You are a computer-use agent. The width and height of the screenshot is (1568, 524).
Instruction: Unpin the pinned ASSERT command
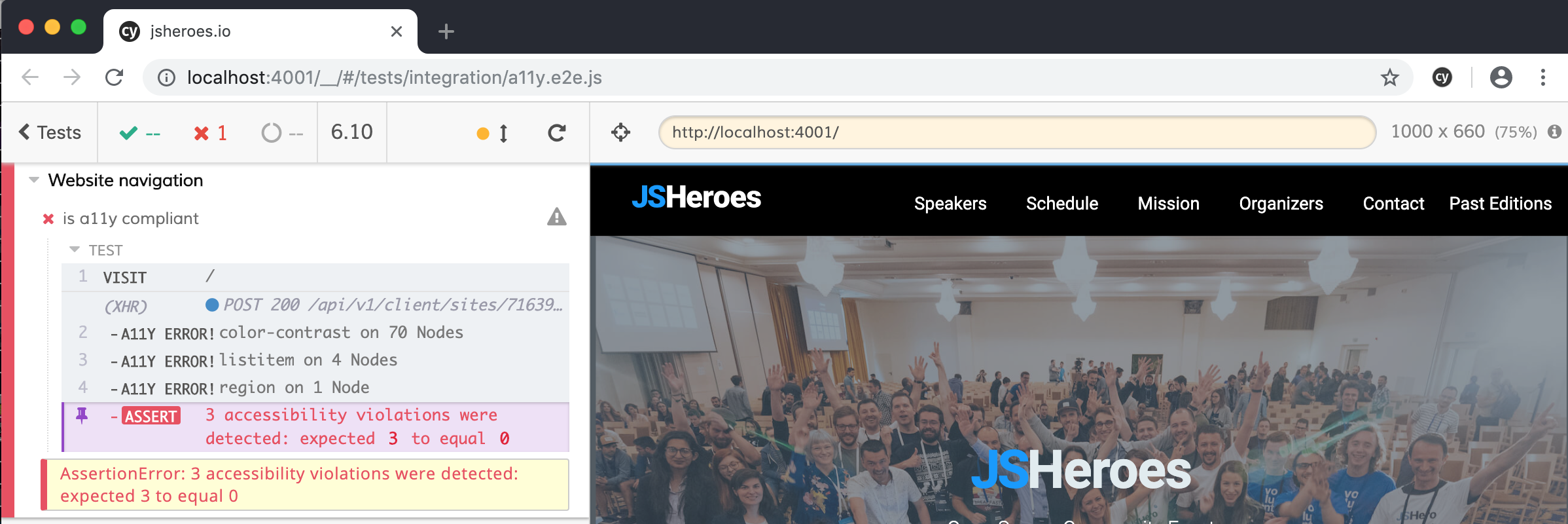click(x=82, y=415)
